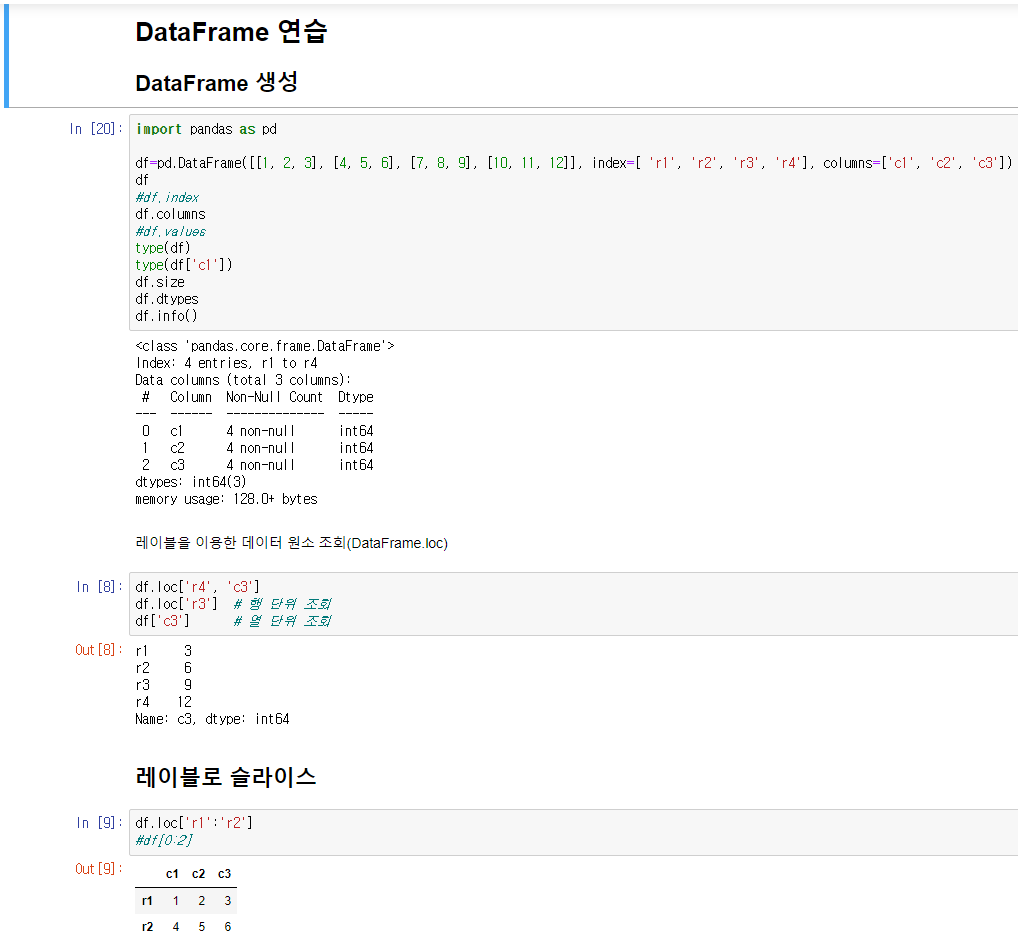Click the c2 row of the info output
This screenshot has height=948, width=1018.
pos(257,448)
